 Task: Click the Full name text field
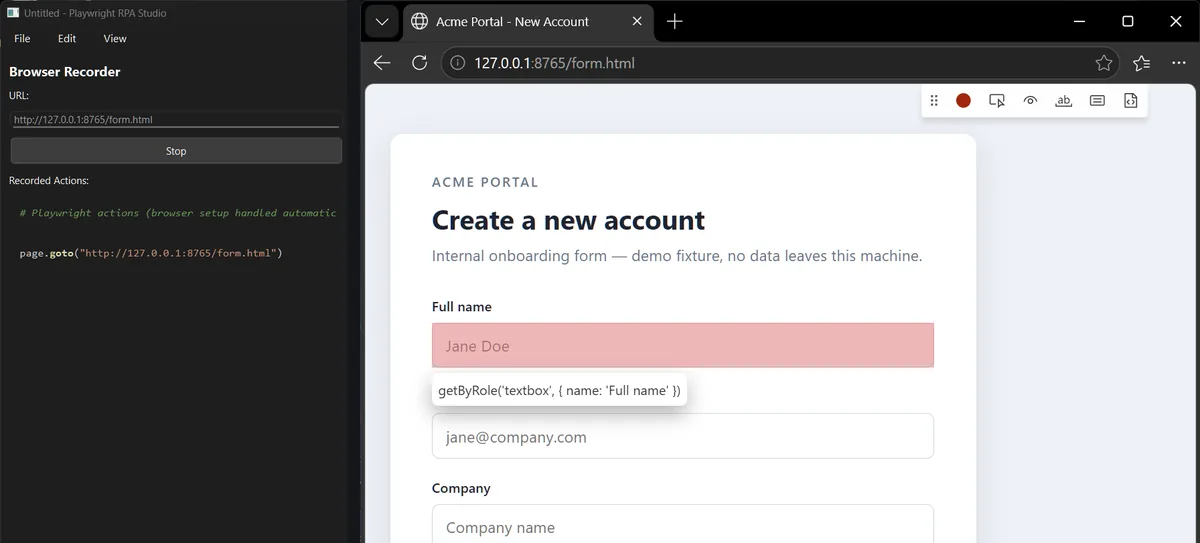click(683, 346)
